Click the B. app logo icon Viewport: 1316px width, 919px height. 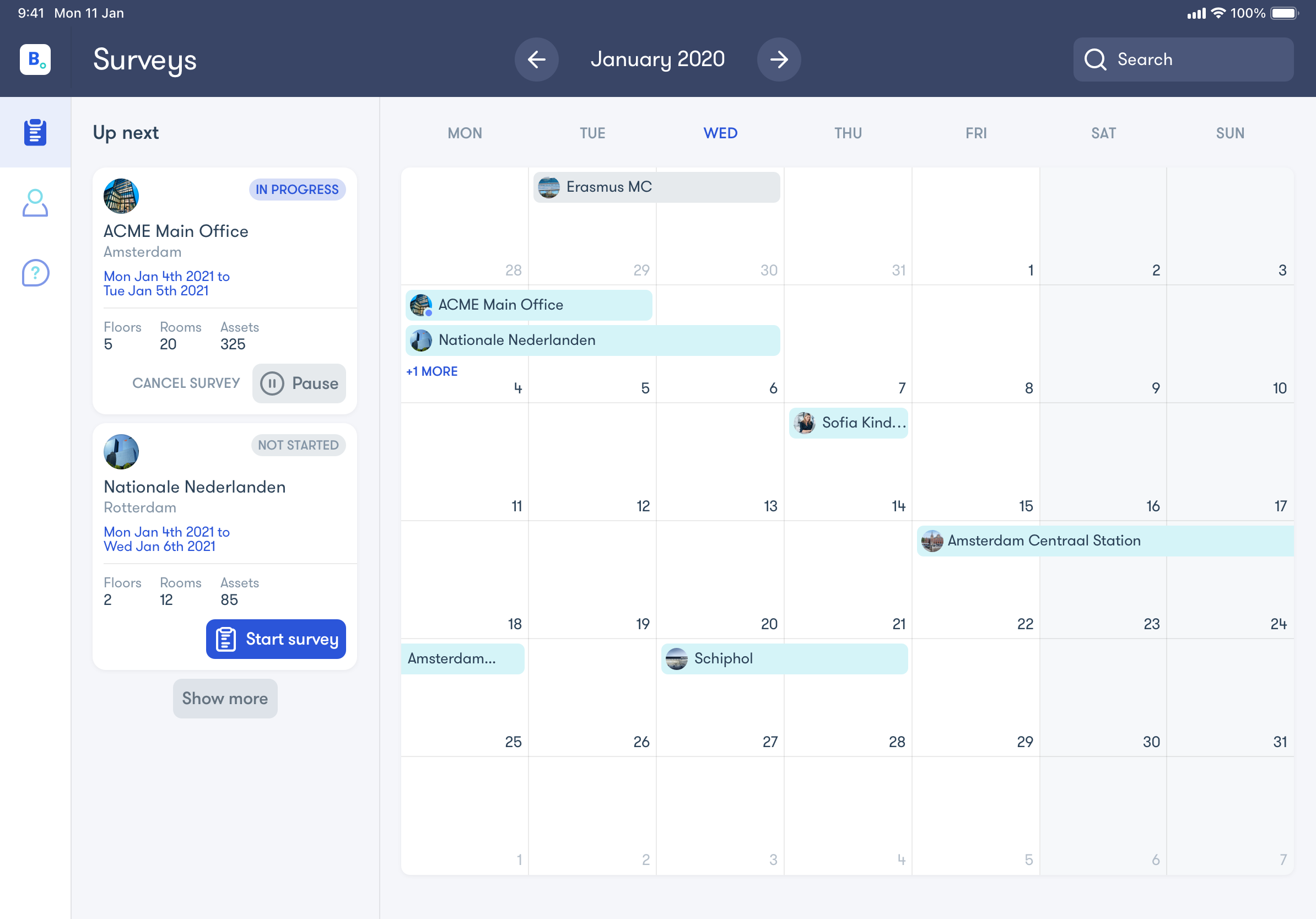click(35, 60)
